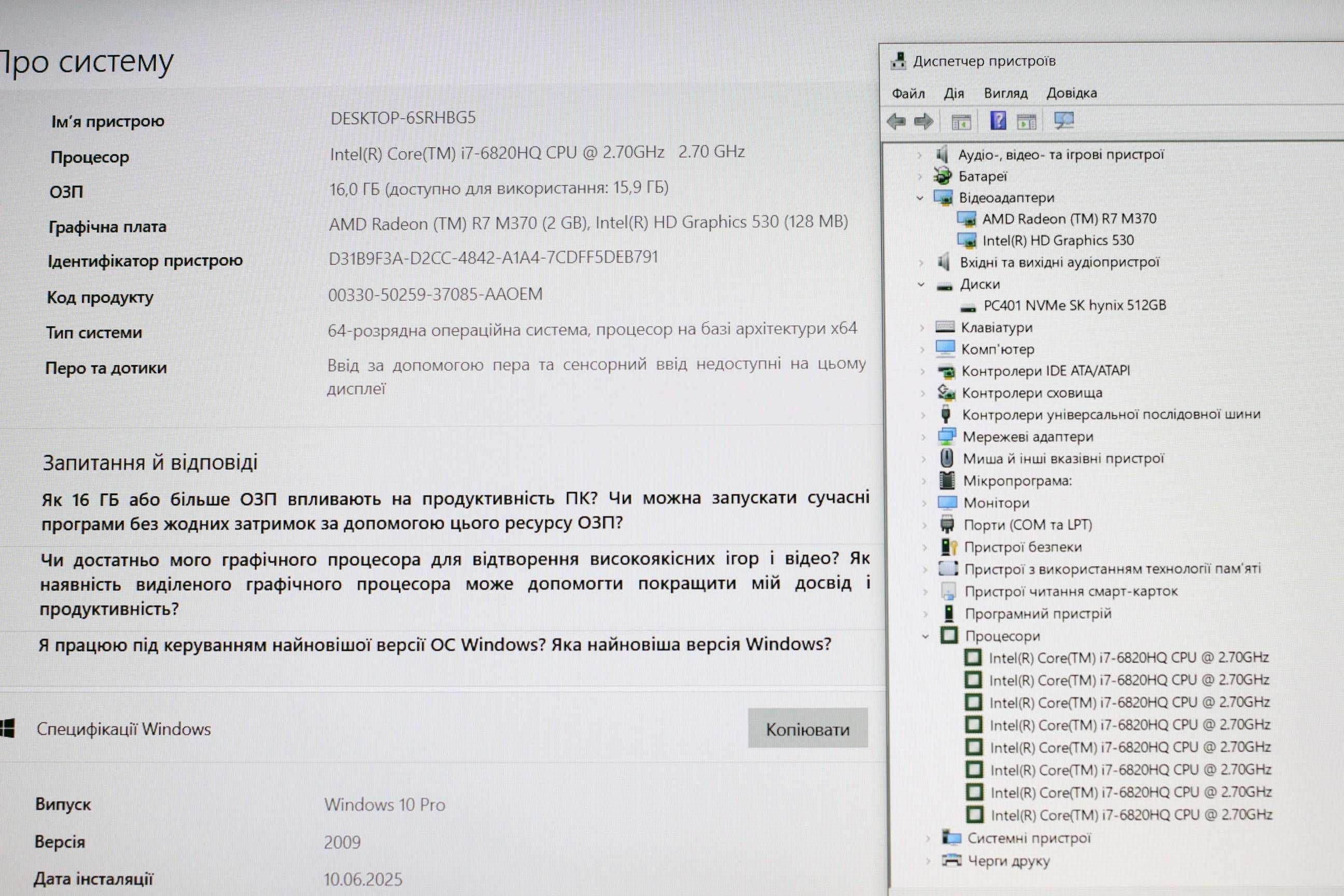Click the Диски drive icon
The width and height of the screenshot is (1344, 896).
coord(945,287)
